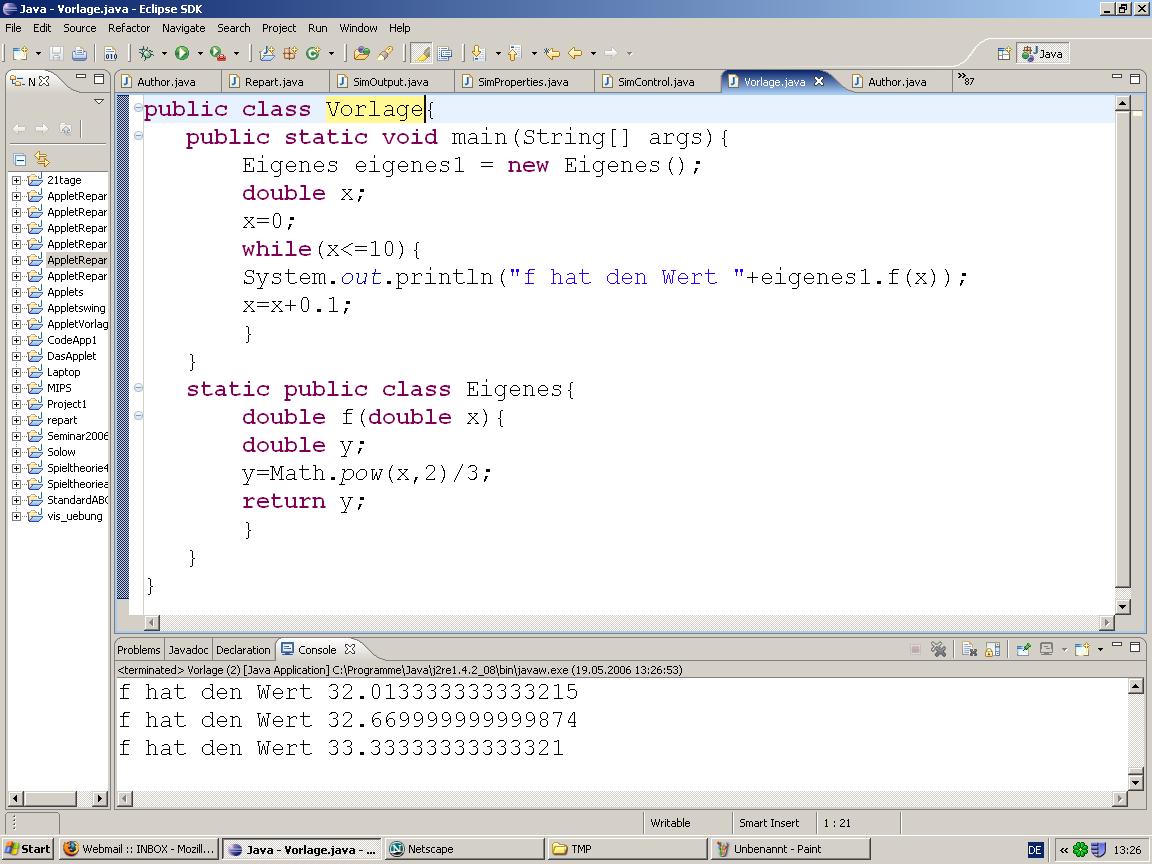Screen dimensions: 1152x864
Task: Select the MIPS project in Navigator
Action: (59, 388)
